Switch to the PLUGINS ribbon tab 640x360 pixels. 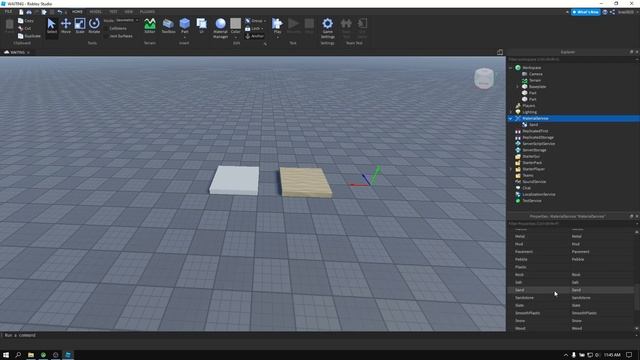pos(147,12)
